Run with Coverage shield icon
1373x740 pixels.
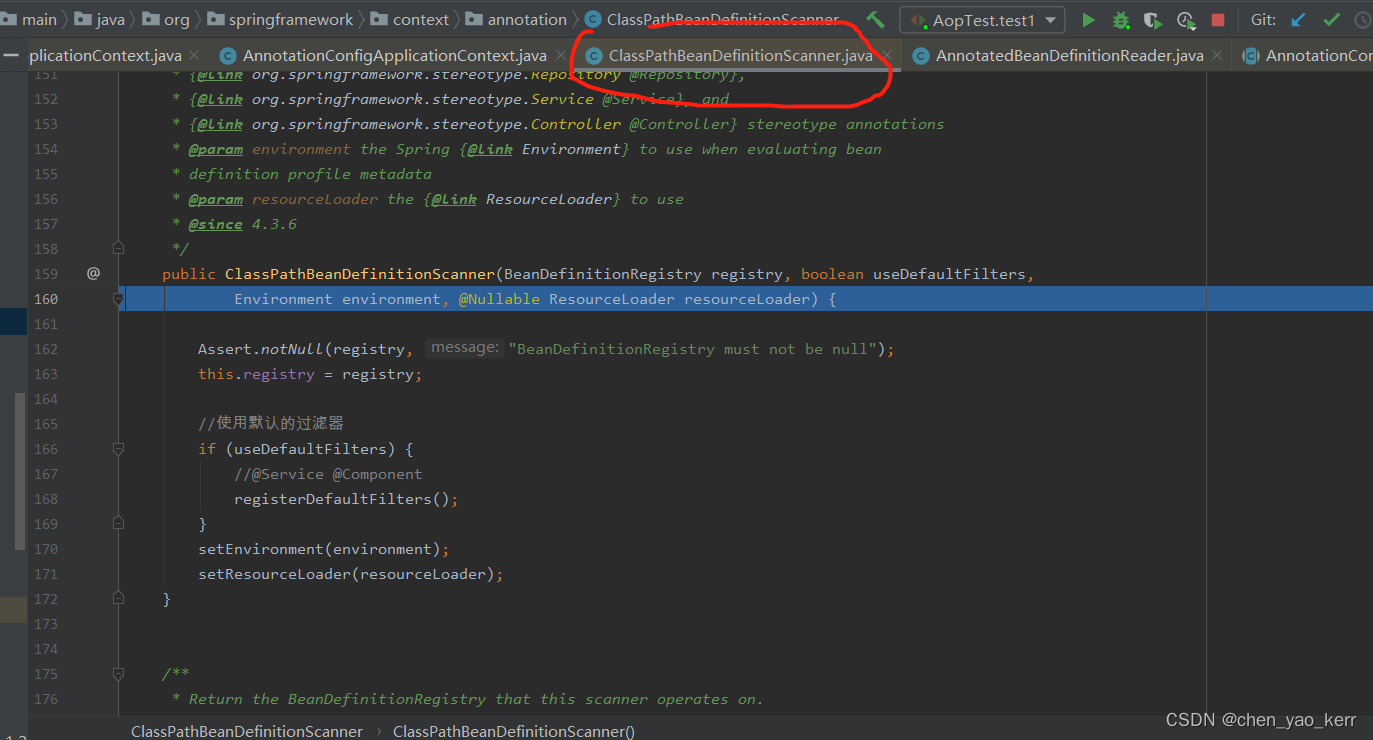(1153, 20)
